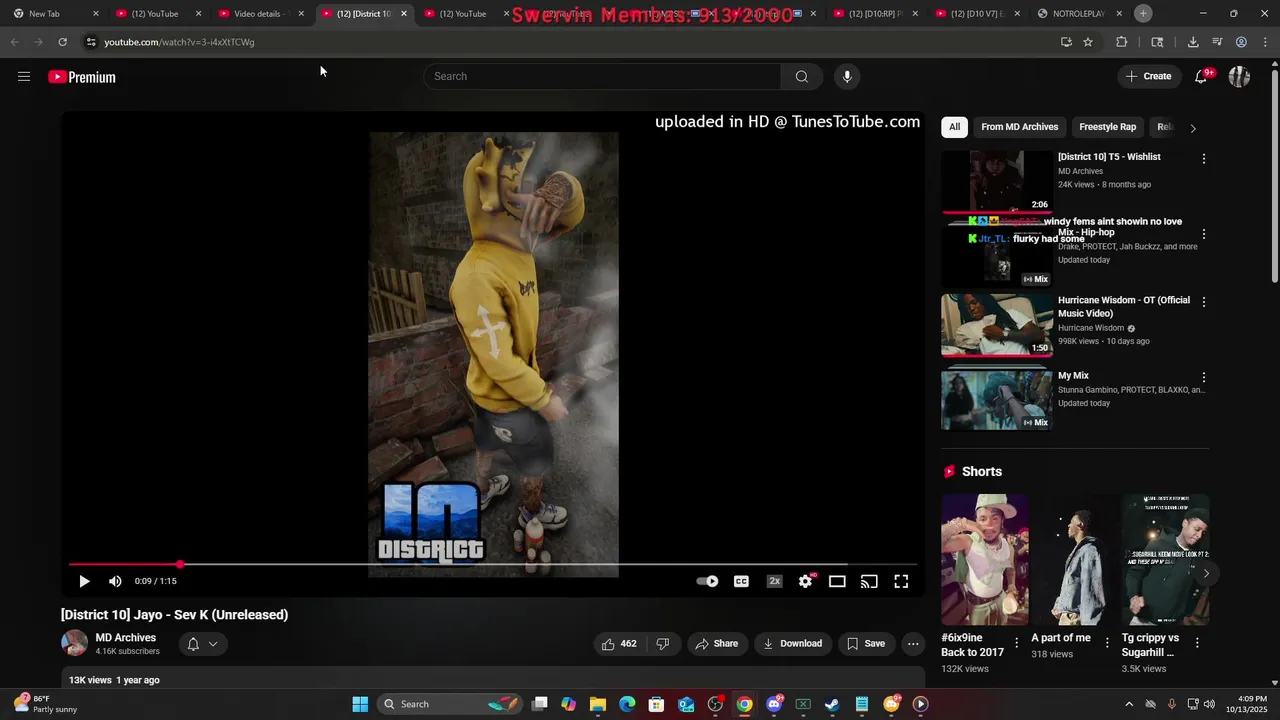
Task: Open a new browser tab with plus
Action: (x=1143, y=13)
